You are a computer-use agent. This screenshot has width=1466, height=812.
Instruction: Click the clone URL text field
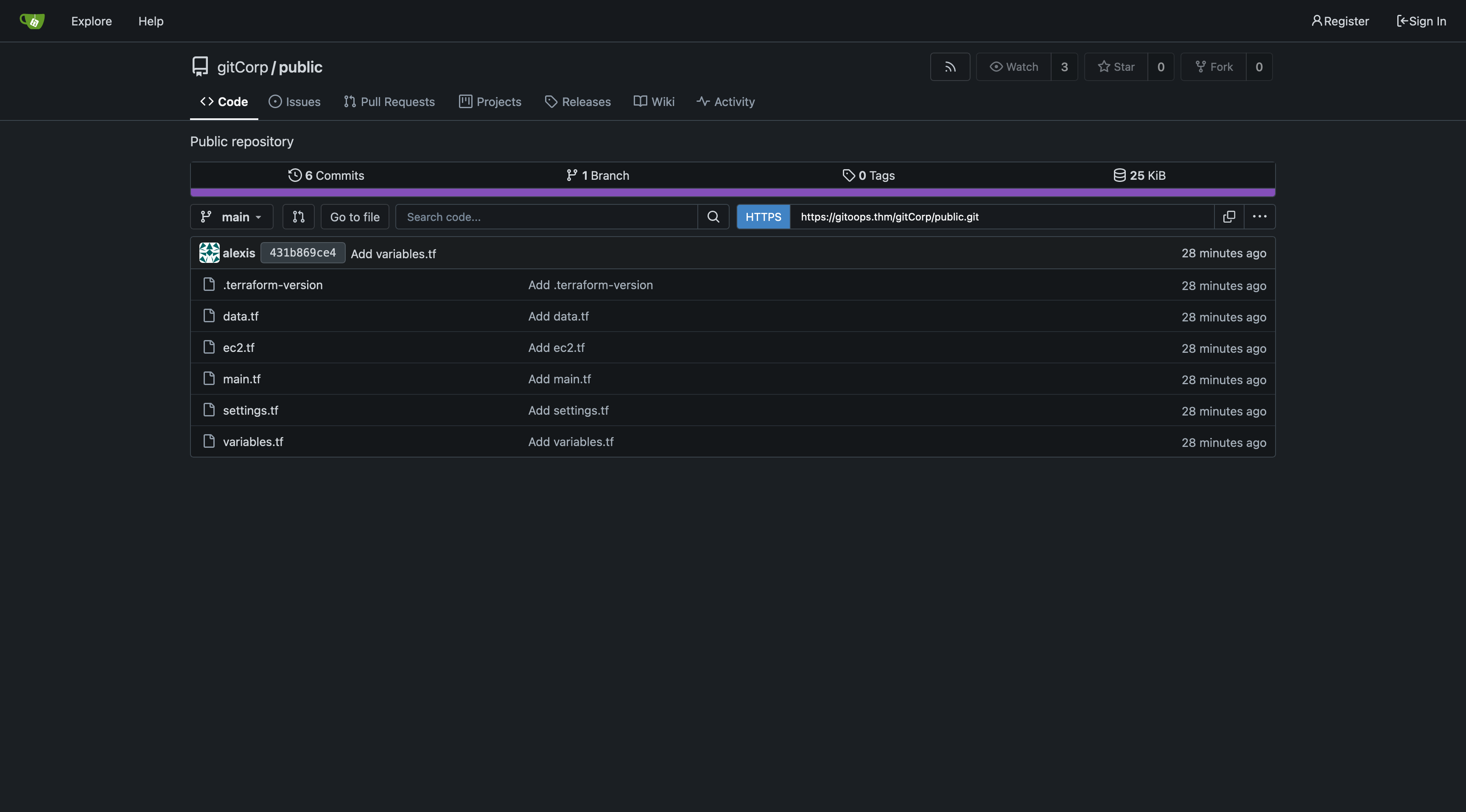pyautogui.click(x=1002, y=217)
